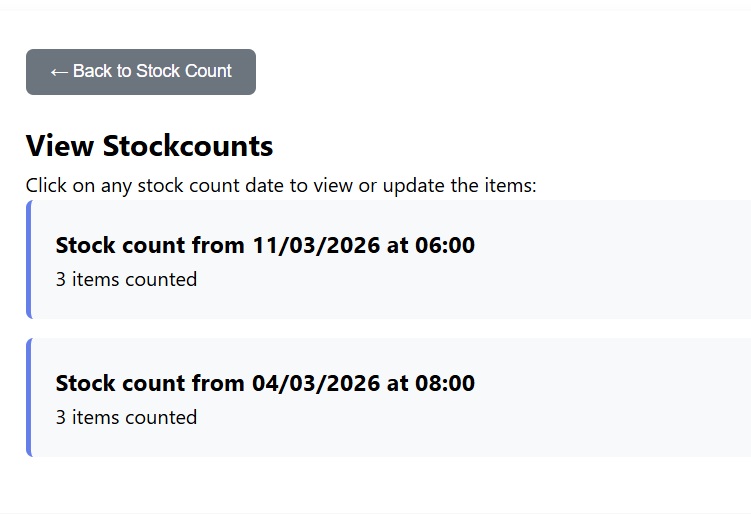Click the 04/03/2026 date text
This screenshot has width=751, height=514.
(x=315, y=383)
